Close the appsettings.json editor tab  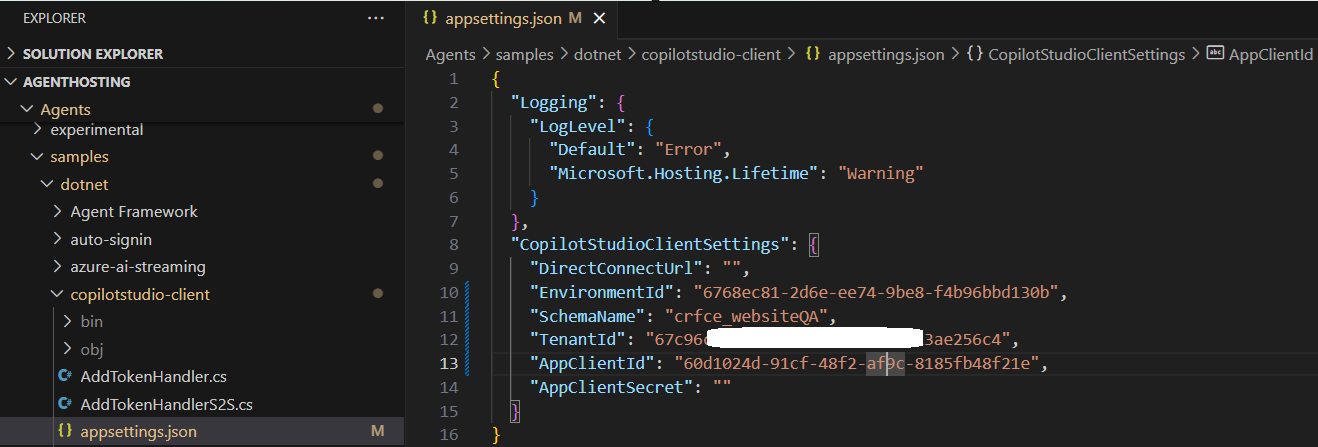(599, 18)
